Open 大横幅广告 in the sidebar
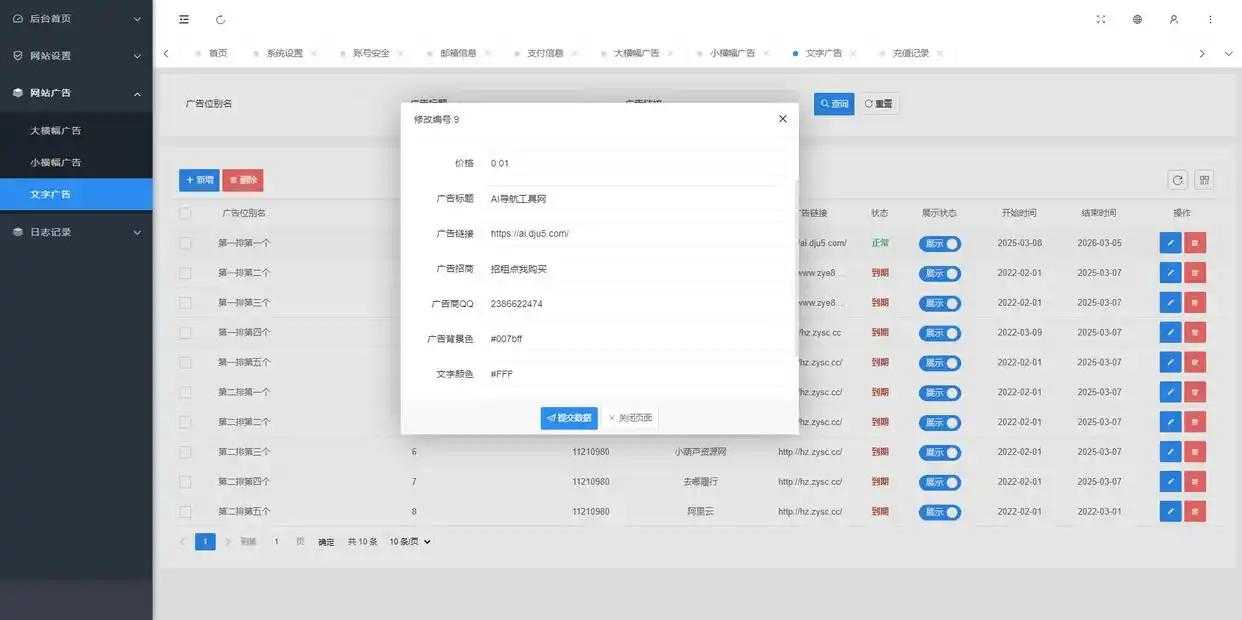Screen dimensions: 1242x620 pyautogui.click(x=76, y=130)
